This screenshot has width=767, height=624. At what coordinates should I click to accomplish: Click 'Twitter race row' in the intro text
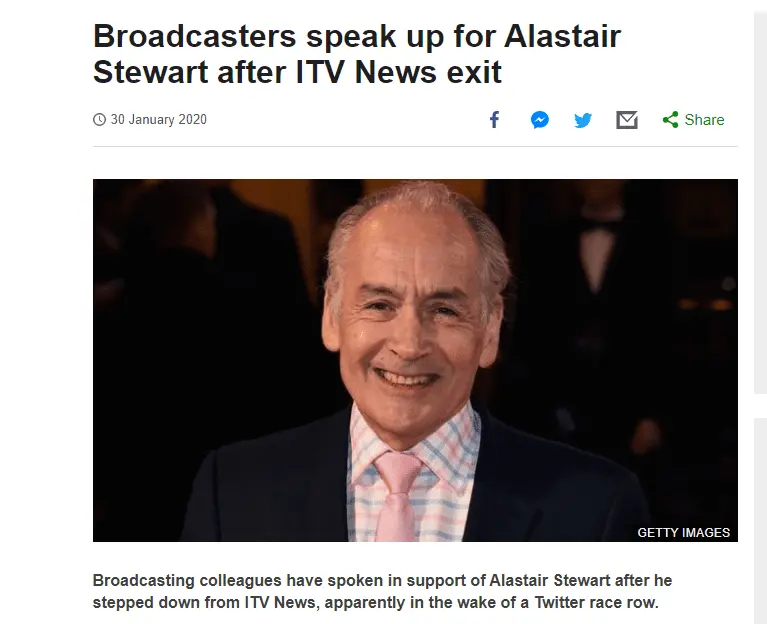tap(594, 602)
